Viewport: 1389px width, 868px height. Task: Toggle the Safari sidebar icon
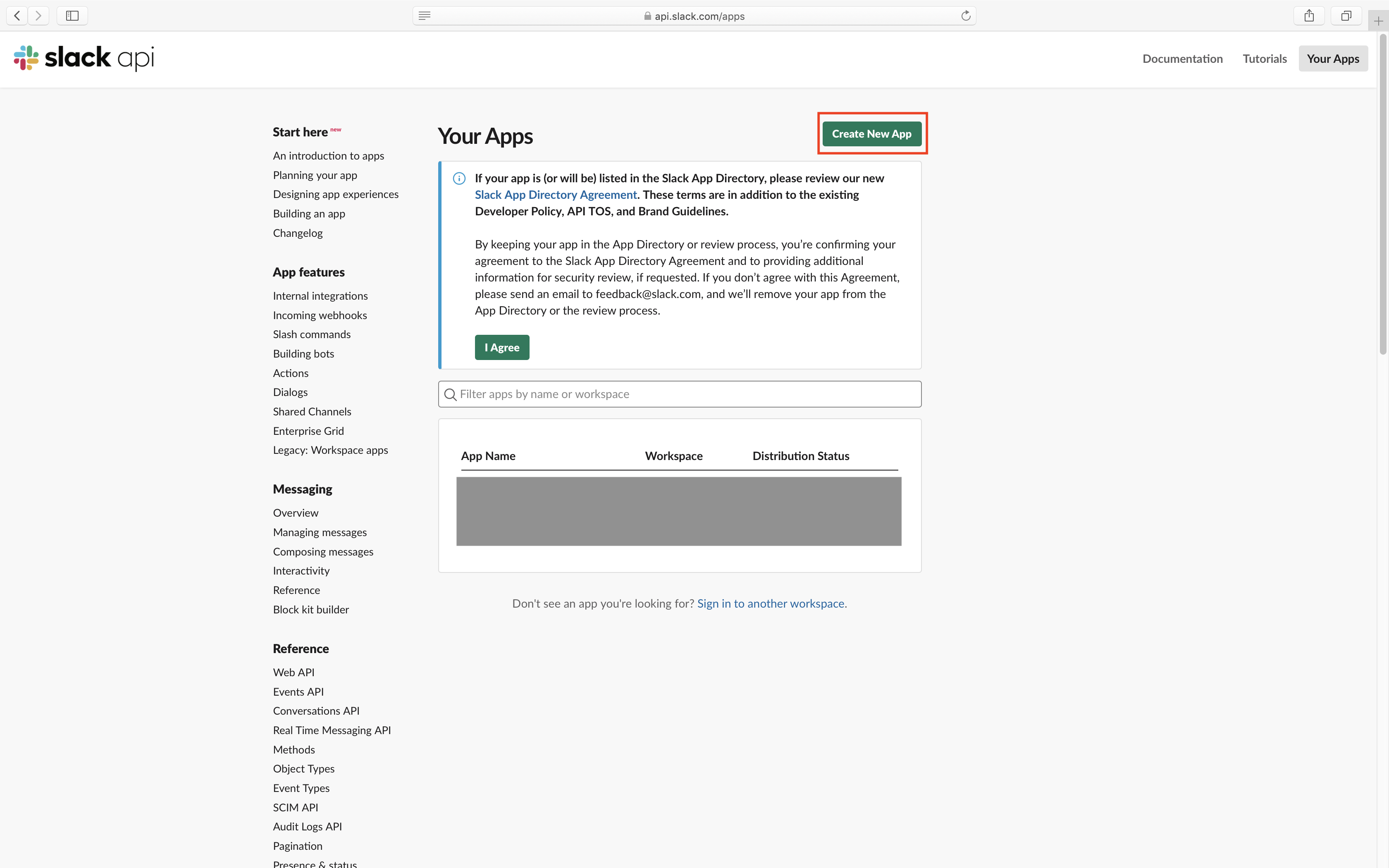[72, 16]
